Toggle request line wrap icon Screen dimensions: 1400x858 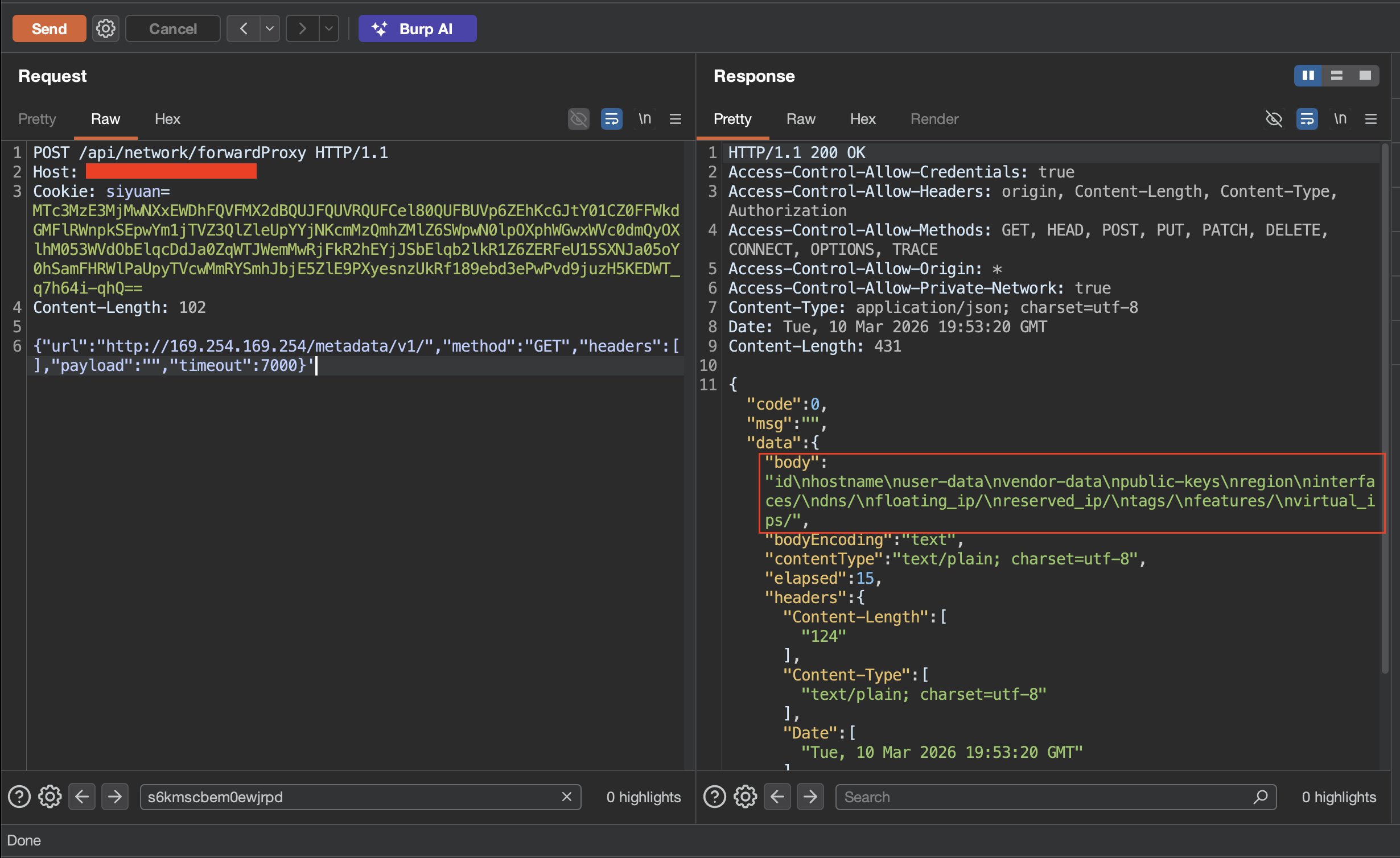[x=611, y=119]
